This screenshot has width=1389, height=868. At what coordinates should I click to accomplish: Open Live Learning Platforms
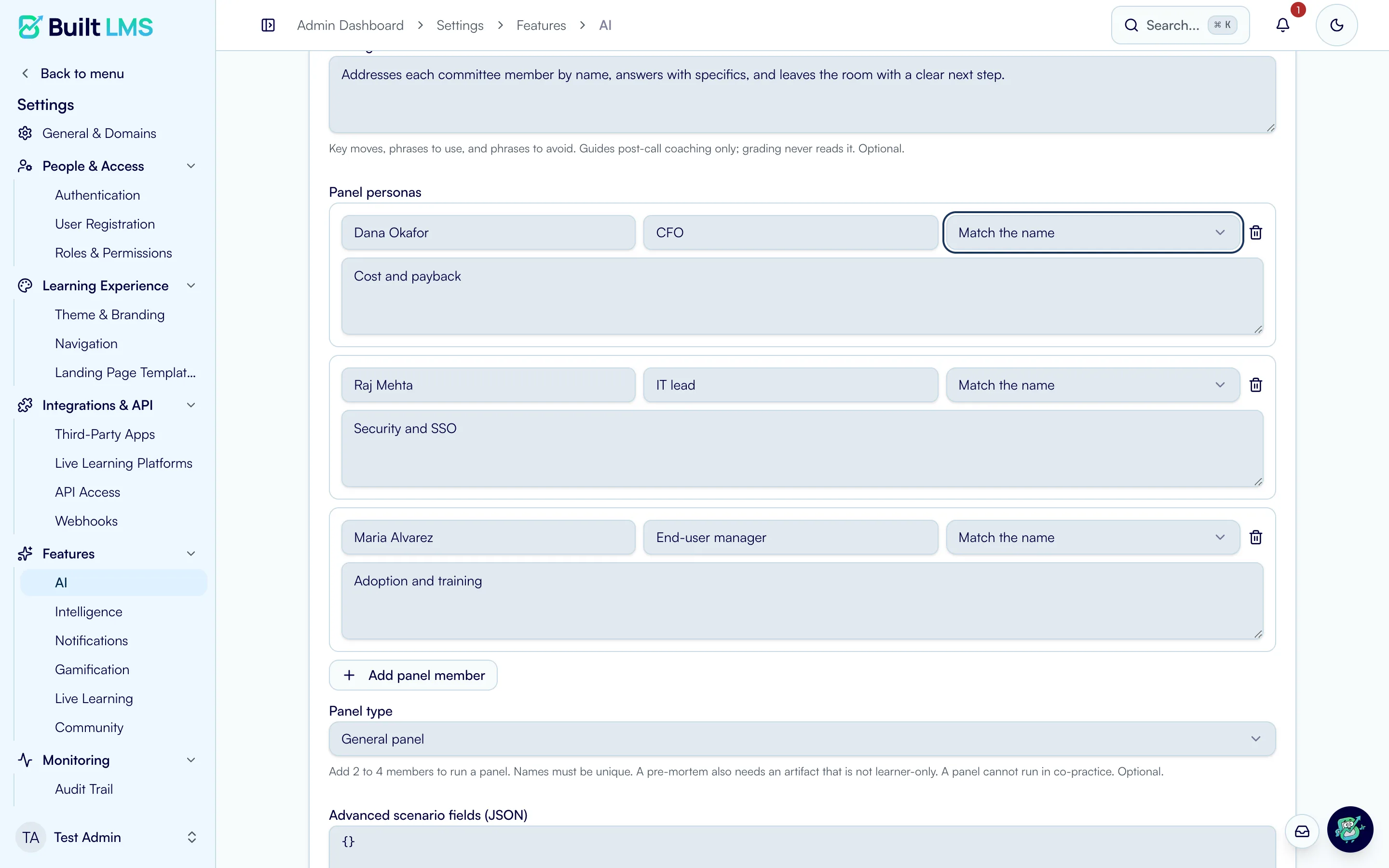[123, 463]
